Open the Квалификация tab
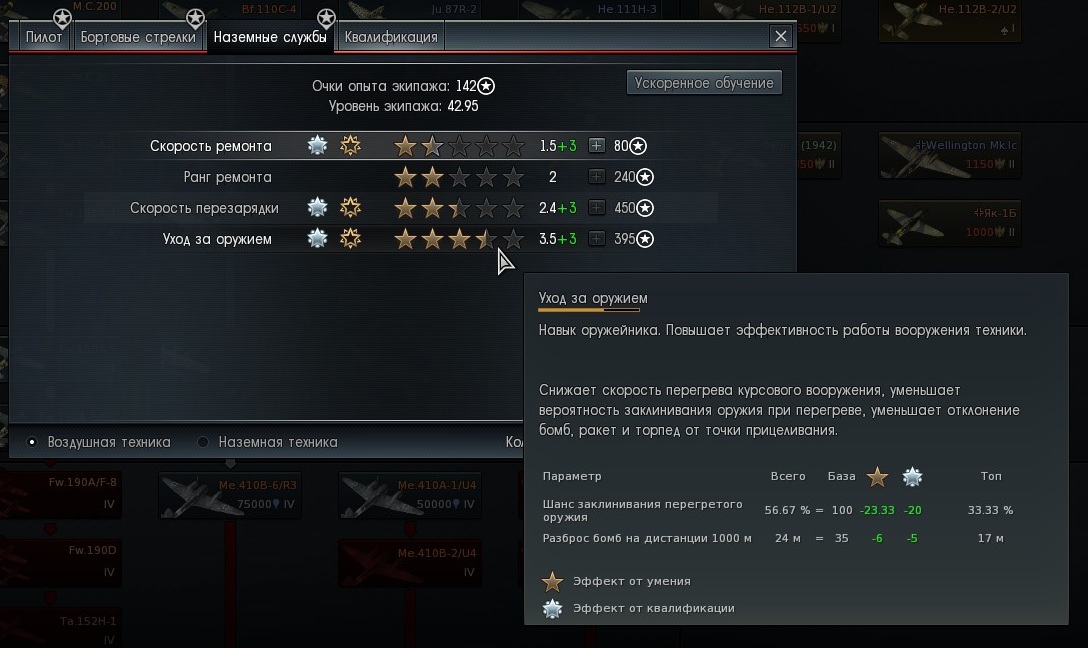The height and width of the screenshot is (648, 1088). 391,37
